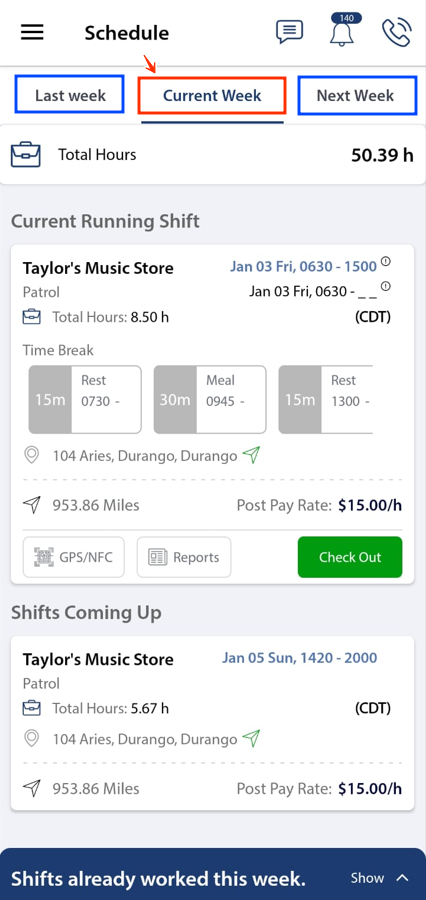Open the notifications bell showing 140
Viewport: 426px width, 900px height.
click(x=343, y=30)
